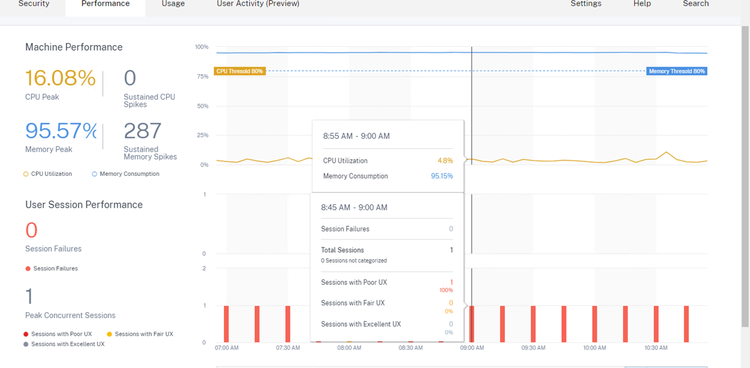Open the Help menu
750x368 pixels.
642,4
